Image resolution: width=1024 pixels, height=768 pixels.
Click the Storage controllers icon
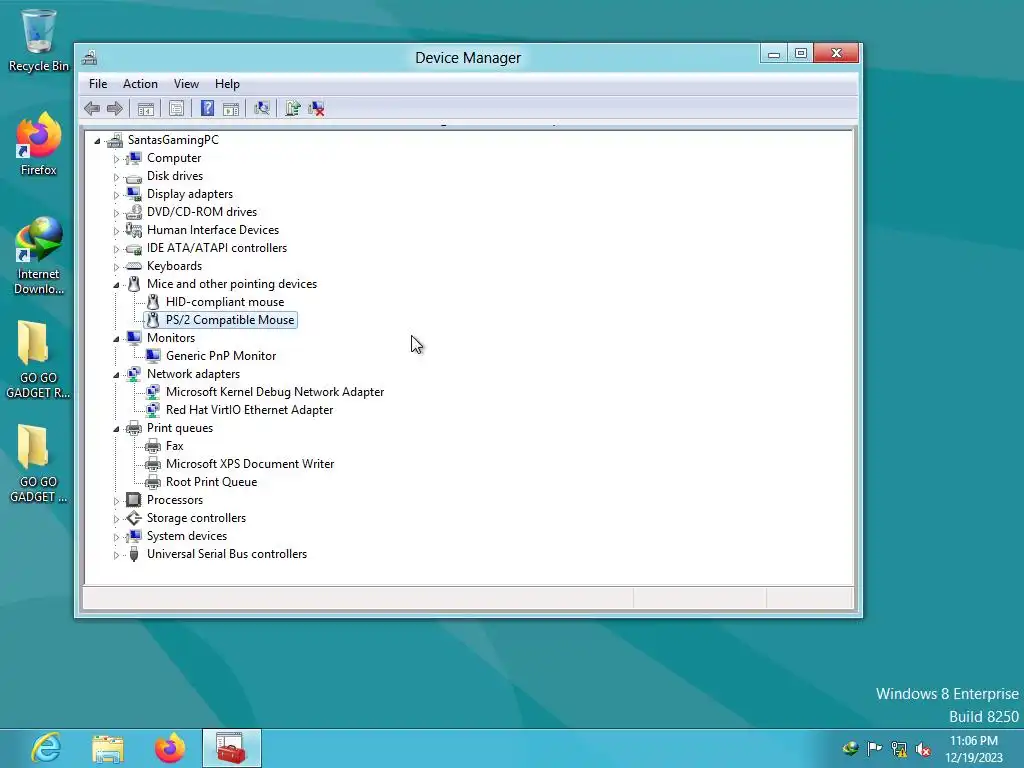point(134,518)
